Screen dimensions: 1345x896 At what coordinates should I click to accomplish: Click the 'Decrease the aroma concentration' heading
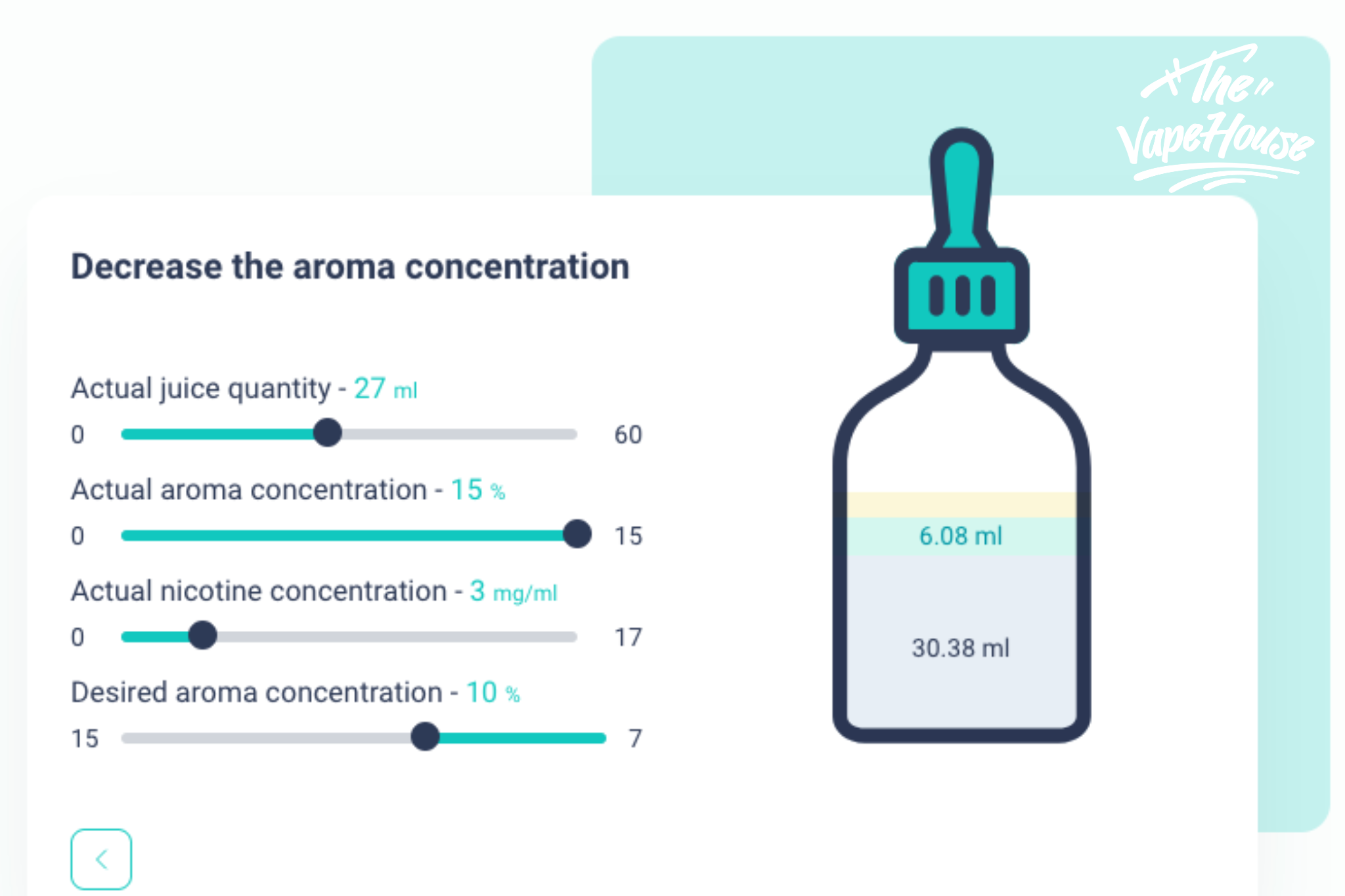pyautogui.click(x=350, y=267)
